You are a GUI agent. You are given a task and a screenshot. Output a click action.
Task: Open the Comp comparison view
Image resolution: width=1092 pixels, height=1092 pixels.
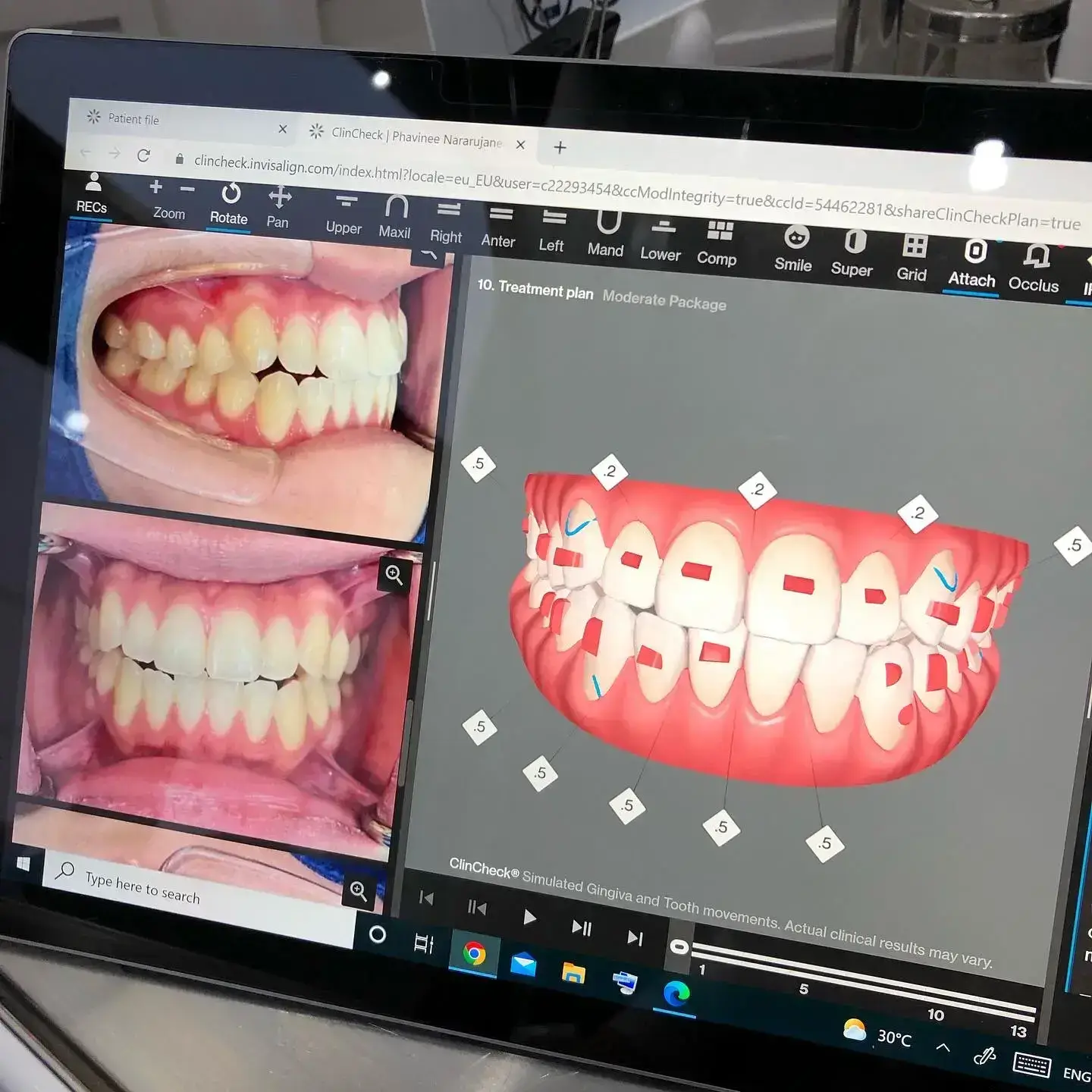(717, 244)
